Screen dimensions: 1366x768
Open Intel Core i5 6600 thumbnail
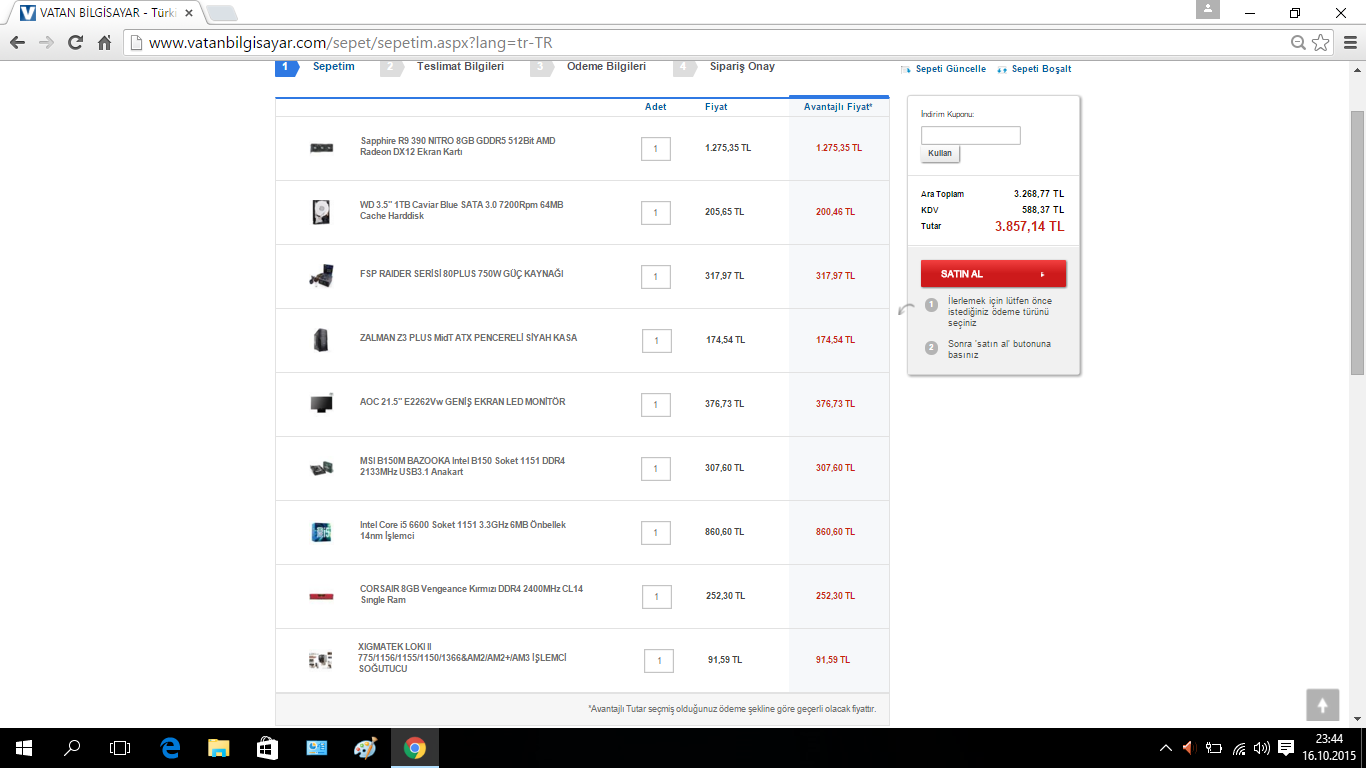(x=321, y=532)
